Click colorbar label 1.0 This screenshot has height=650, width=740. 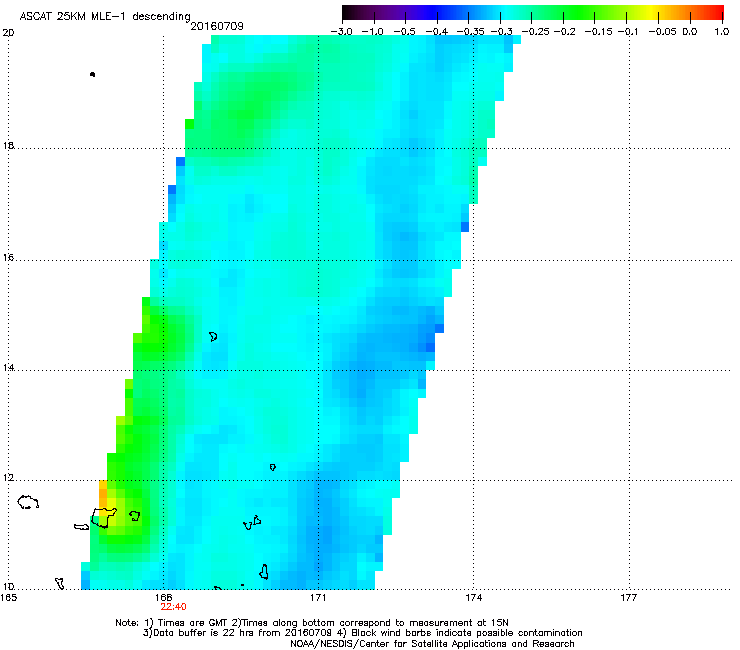tap(722, 32)
